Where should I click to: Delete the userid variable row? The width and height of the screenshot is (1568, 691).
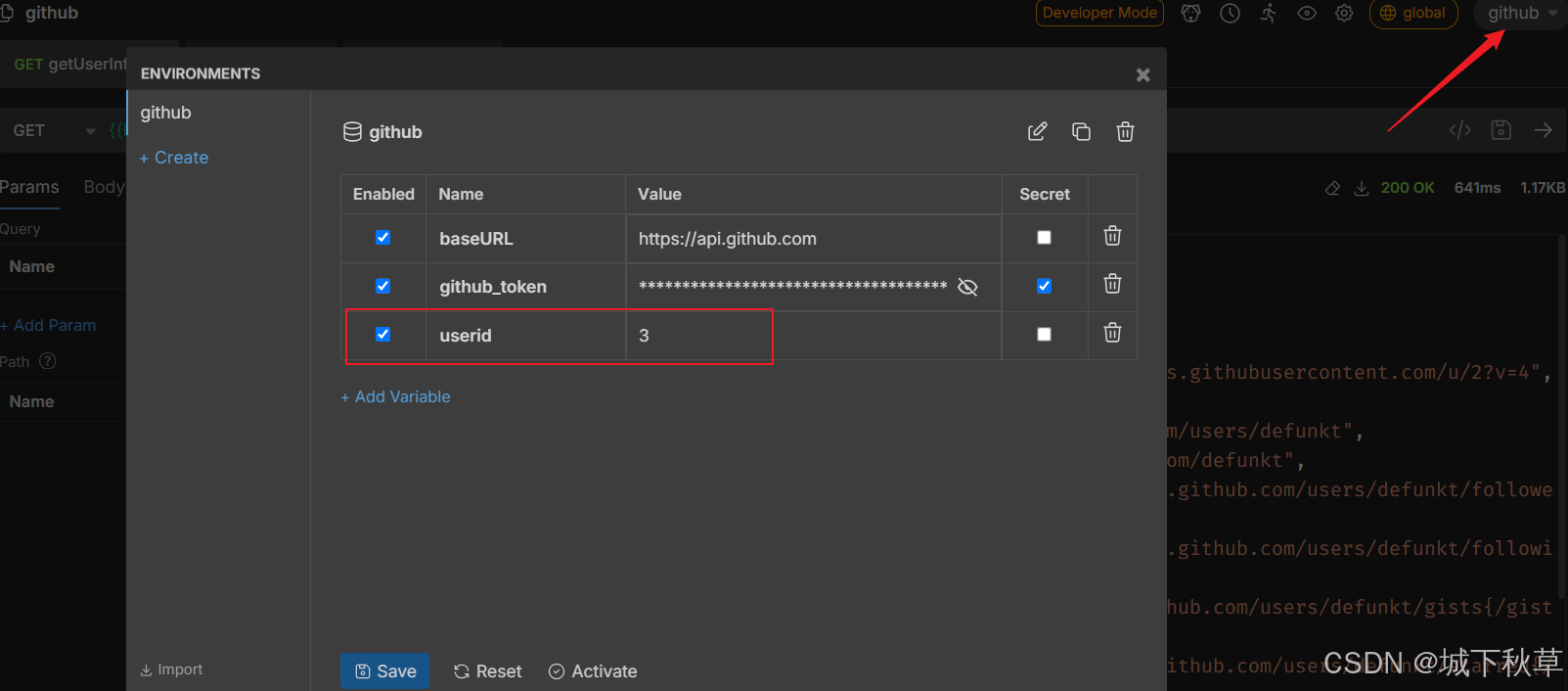tap(1112, 333)
